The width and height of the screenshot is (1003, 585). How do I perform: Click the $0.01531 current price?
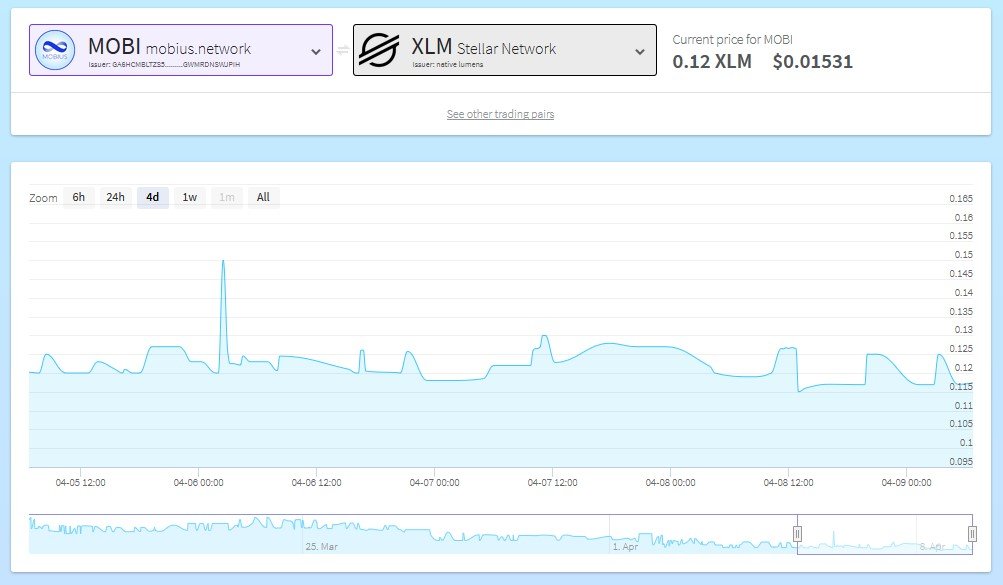812,62
